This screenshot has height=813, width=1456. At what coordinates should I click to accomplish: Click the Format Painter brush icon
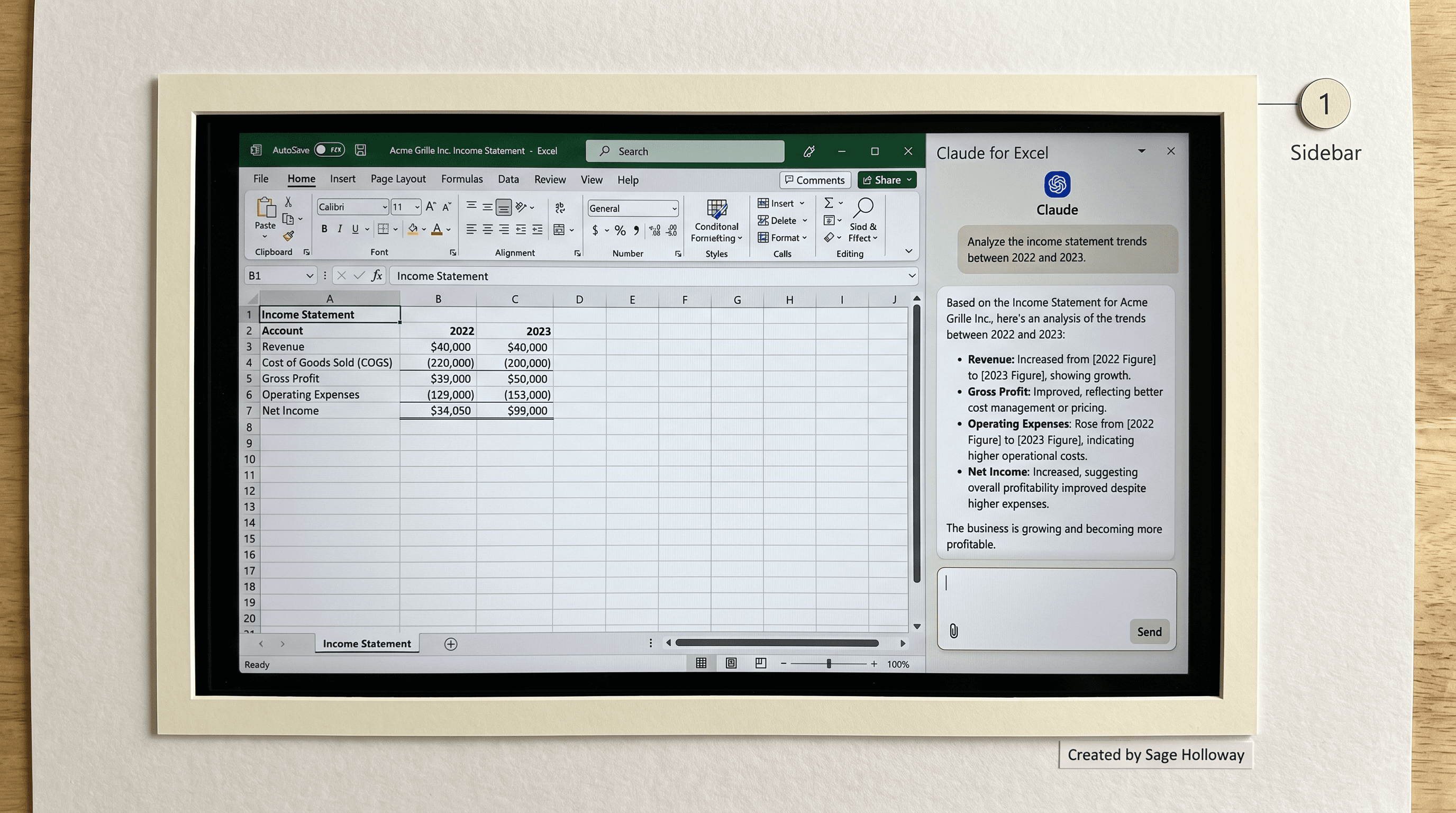[x=288, y=236]
